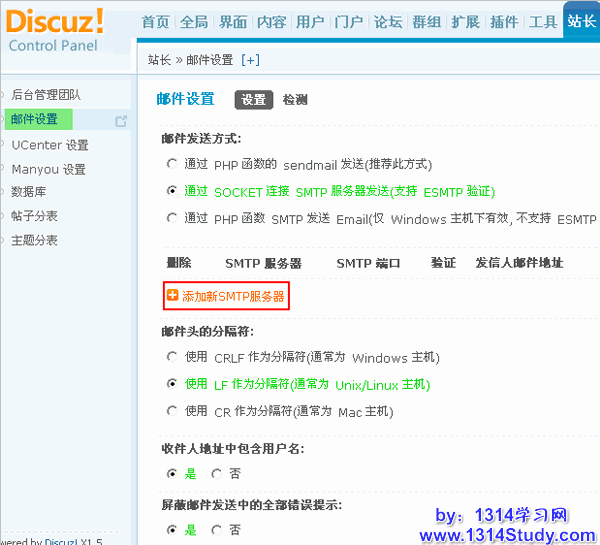Choose CRLF as mail header separator
Viewport: 600px width, 545px height.
[172, 357]
